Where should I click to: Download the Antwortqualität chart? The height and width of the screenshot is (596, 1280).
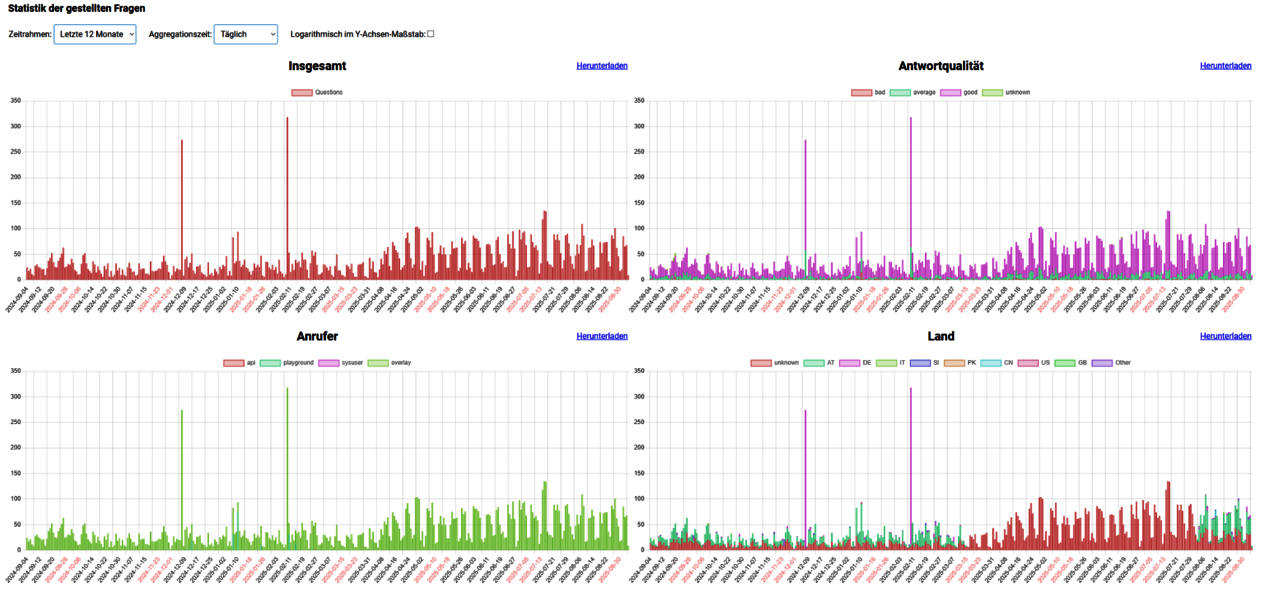pos(1225,66)
